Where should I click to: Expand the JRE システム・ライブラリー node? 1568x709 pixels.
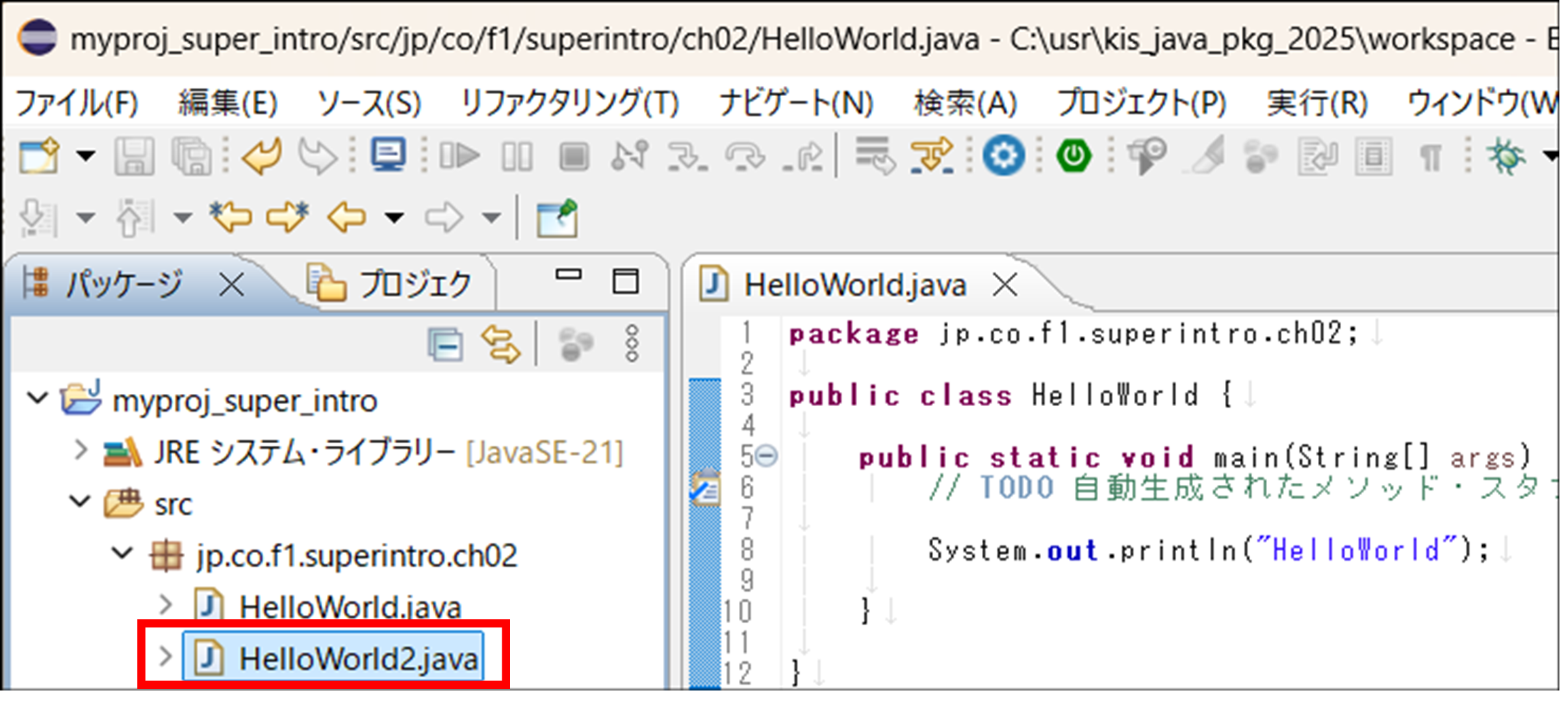(x=81, y=450)
